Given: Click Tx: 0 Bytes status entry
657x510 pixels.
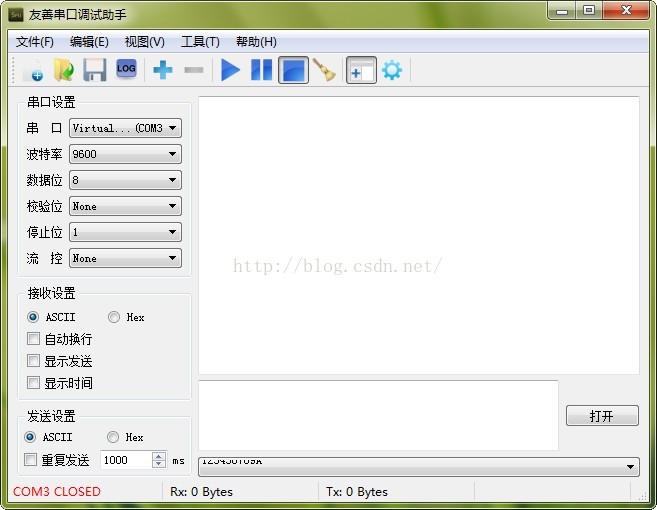Looking at the screenshot, I should [x=357, y=492].
